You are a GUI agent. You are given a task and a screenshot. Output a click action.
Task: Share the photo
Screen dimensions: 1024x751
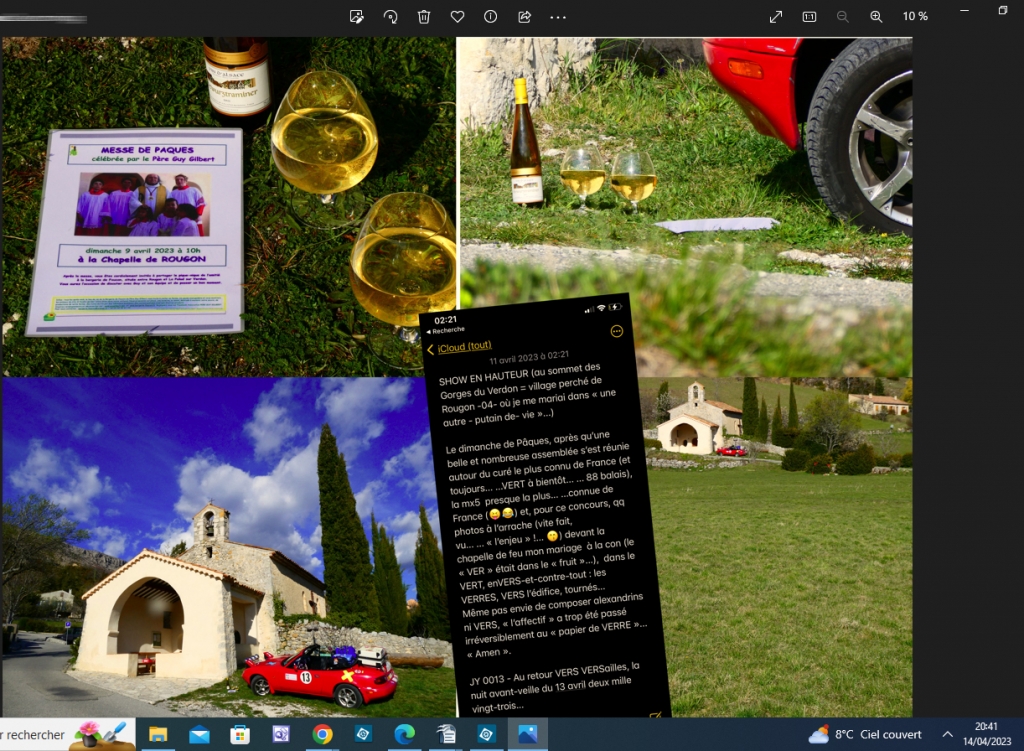[524, 17]
